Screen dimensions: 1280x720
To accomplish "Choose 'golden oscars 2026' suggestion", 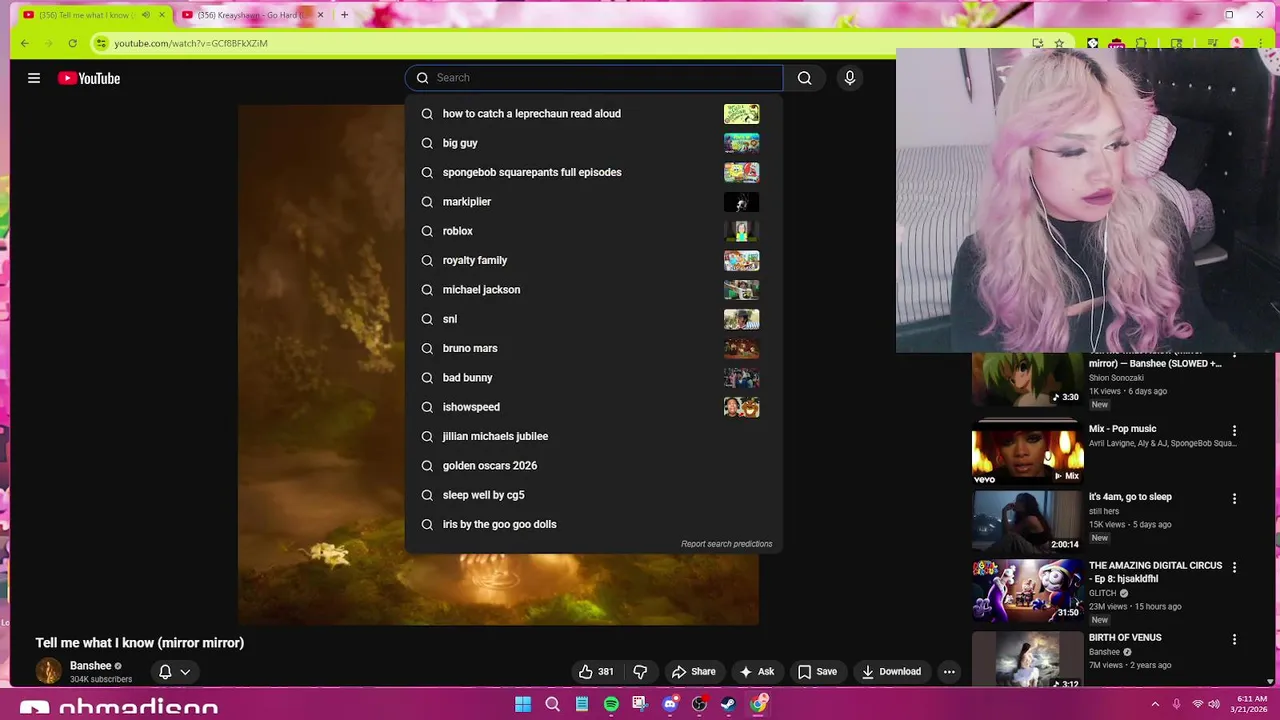I will click(594, 466).
